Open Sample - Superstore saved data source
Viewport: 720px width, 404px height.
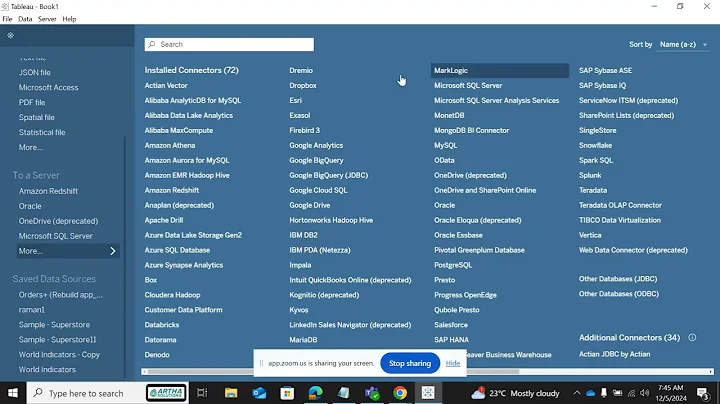coord(54,325)
